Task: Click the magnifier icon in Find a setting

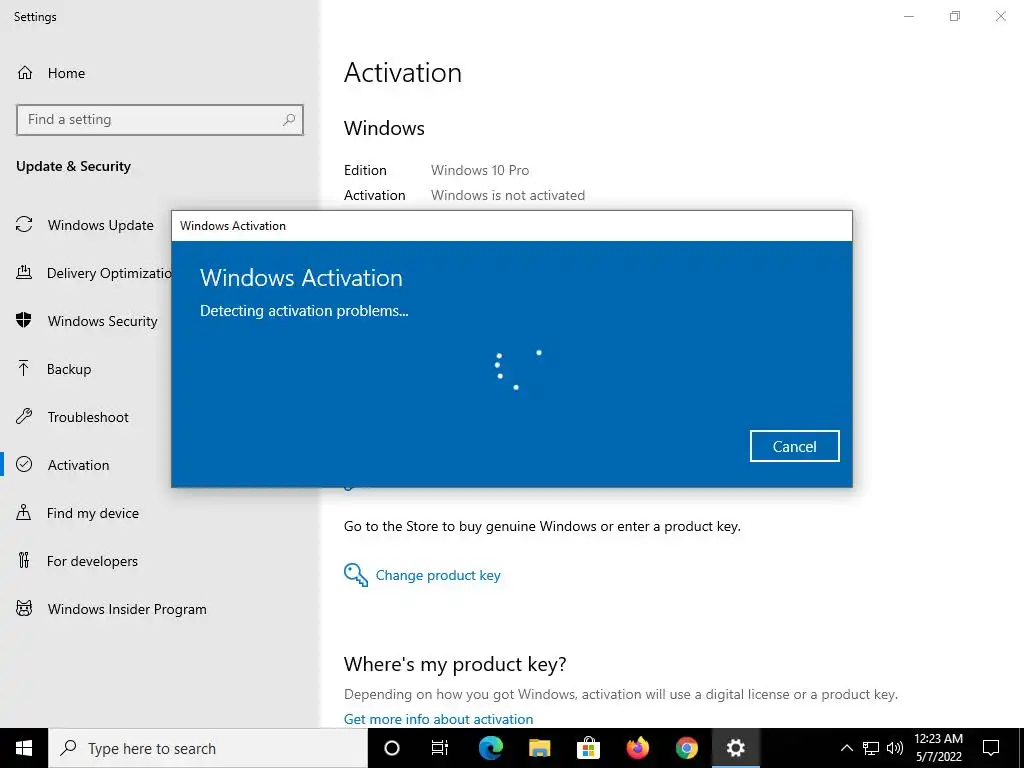Action: pos(289,120)
